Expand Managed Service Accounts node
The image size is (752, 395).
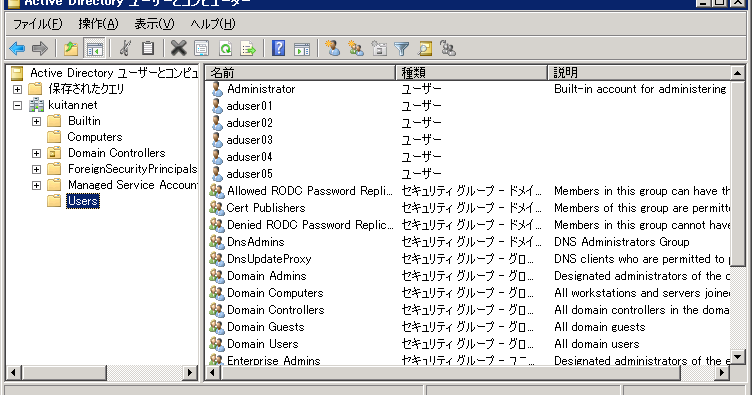pos(36,185)
